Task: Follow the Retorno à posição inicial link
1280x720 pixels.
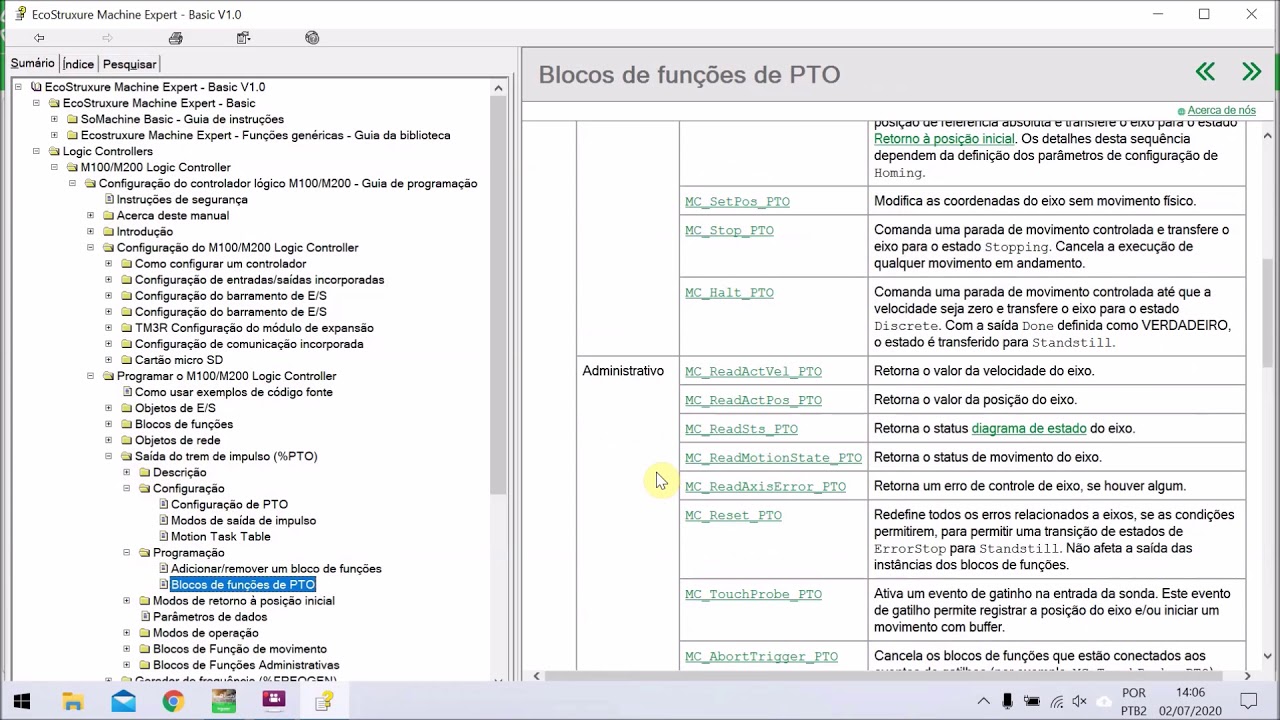Action: [944, 139]
